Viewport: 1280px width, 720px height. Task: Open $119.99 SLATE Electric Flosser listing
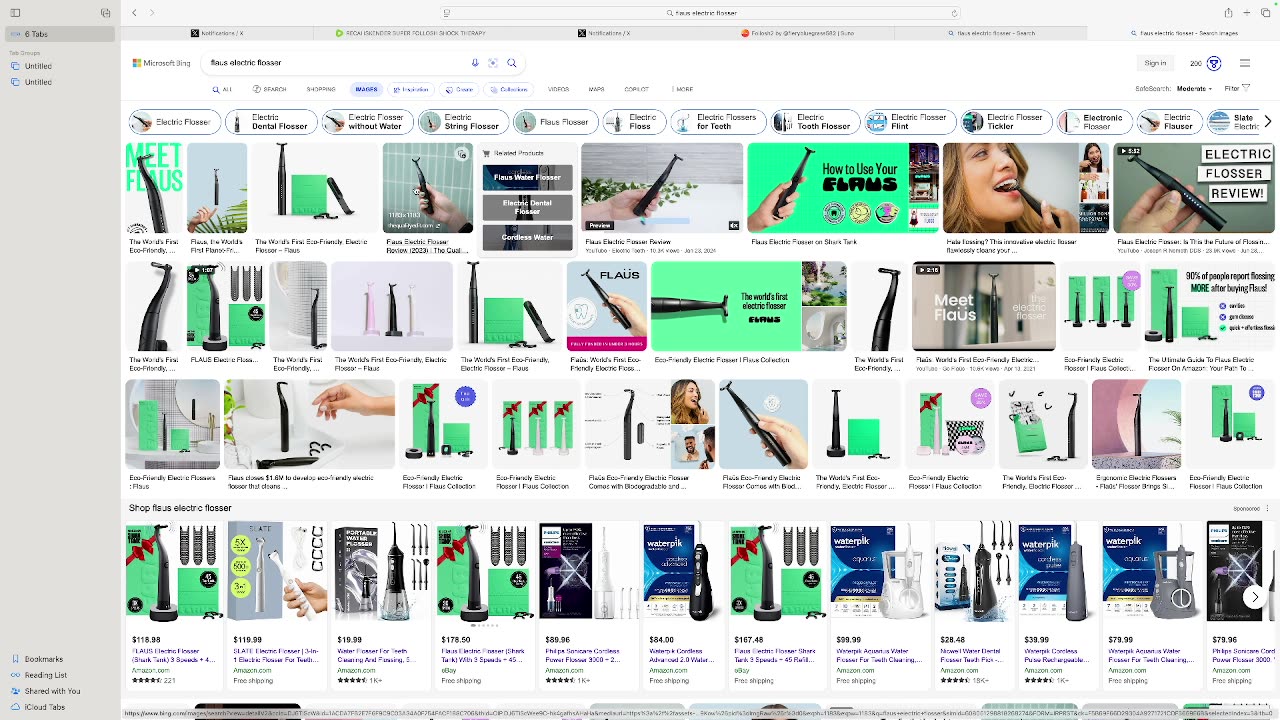tap(277, 604)
